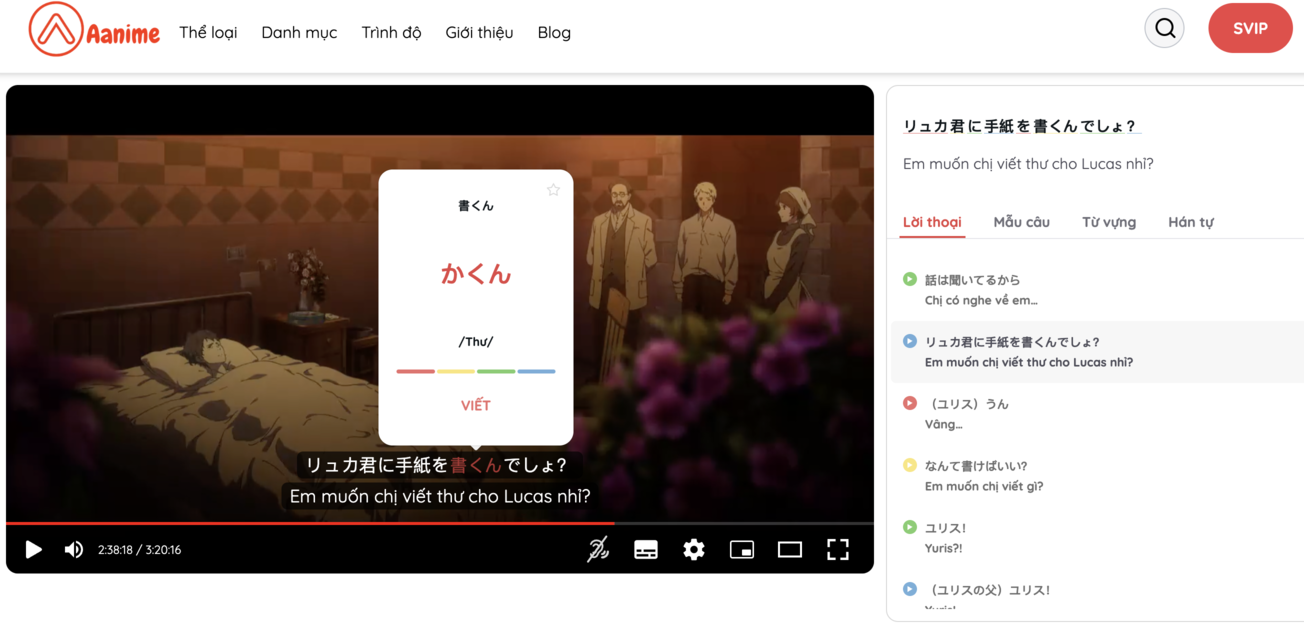
Task: Open the Thể loại menu
Action: [207, 32]
